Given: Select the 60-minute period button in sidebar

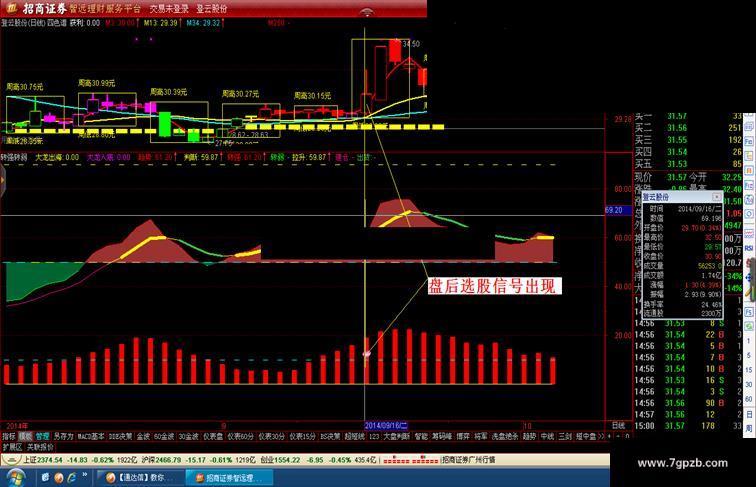Looking at the screenshot, I should [749, 399].
